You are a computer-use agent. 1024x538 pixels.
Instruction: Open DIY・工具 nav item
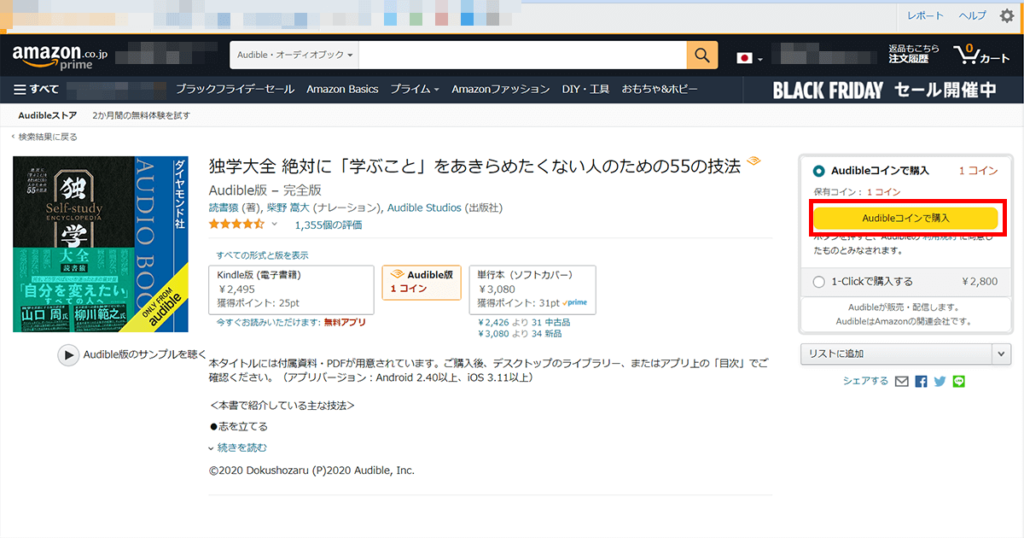pyautogui.click(x=585, y=89)
